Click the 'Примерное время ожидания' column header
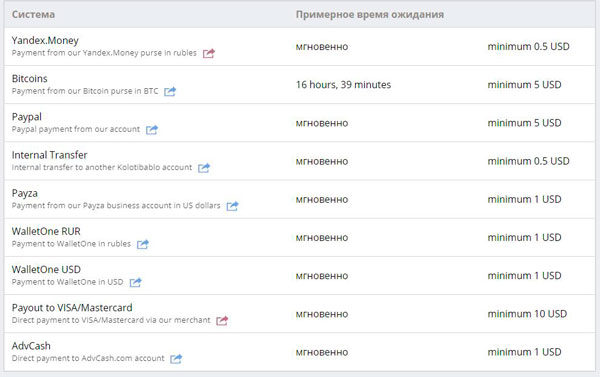Viewport: 600px width, 377px height. tap(370, 15)
